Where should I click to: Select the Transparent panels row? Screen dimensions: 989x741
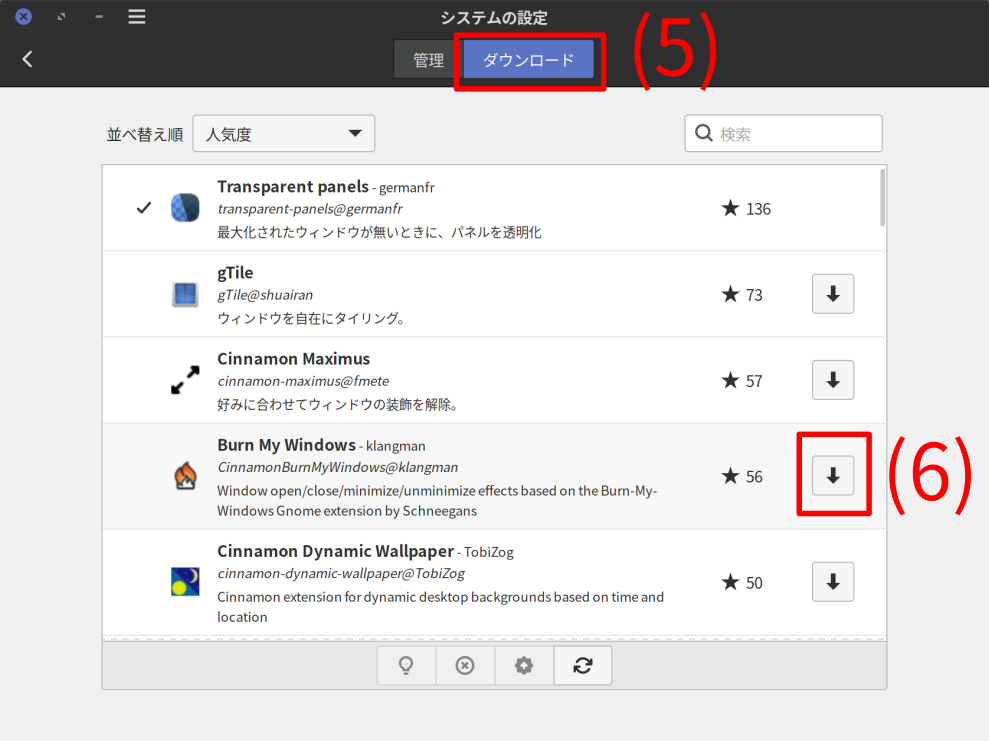450,208
